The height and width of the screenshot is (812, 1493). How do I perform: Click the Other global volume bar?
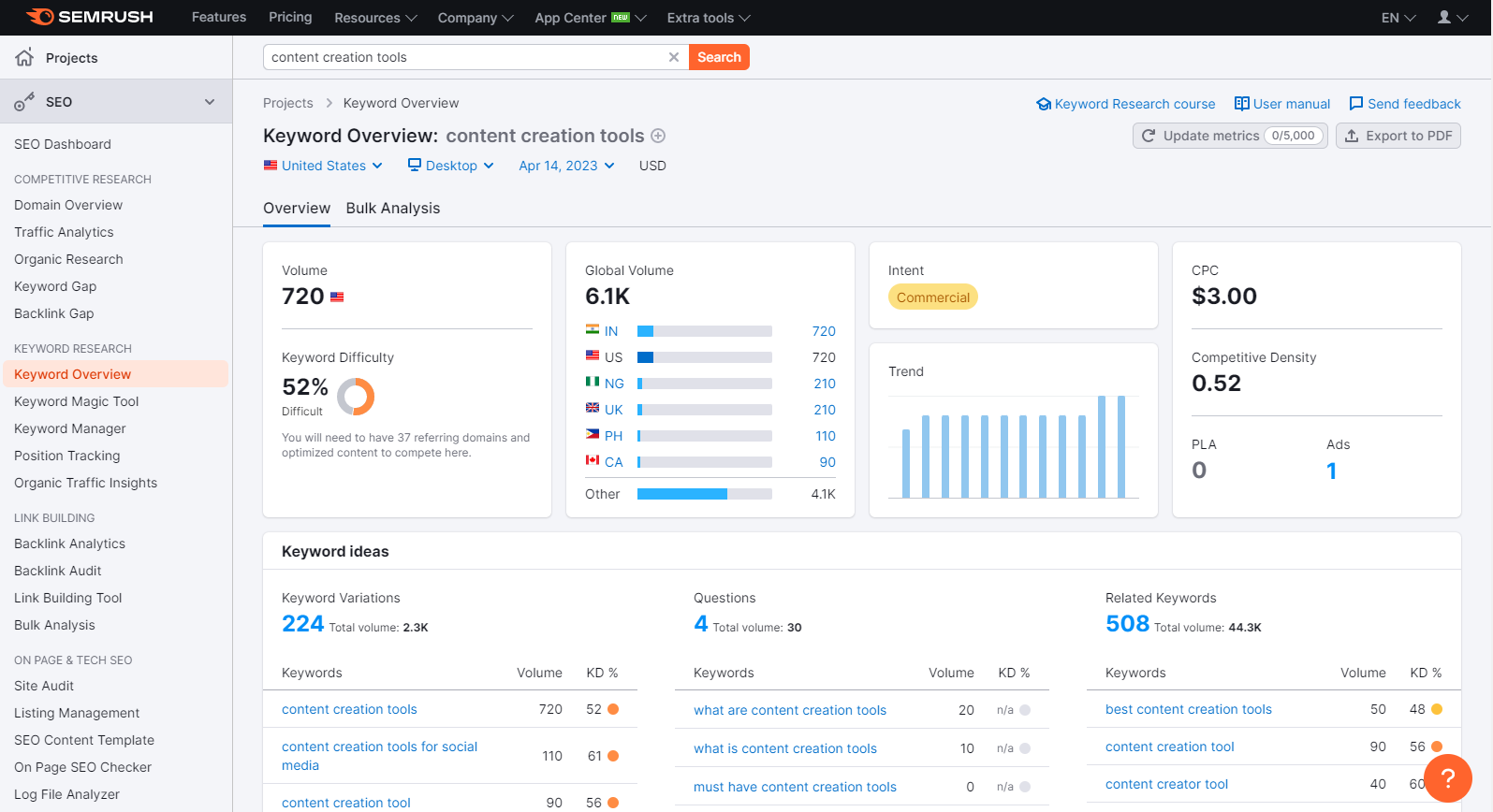coord(705,494)
